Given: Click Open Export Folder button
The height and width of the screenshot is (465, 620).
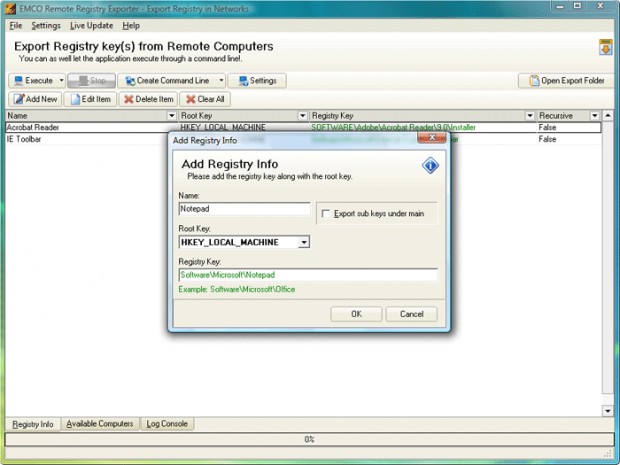Looking at the screenshot, I should pos(566,81).
